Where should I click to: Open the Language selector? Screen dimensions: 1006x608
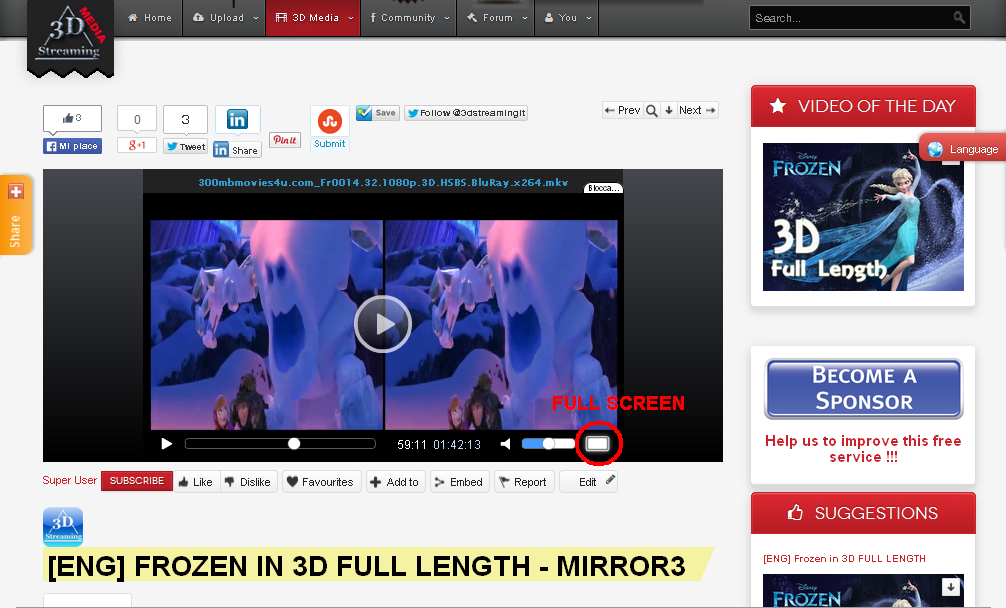coord(962,149)
